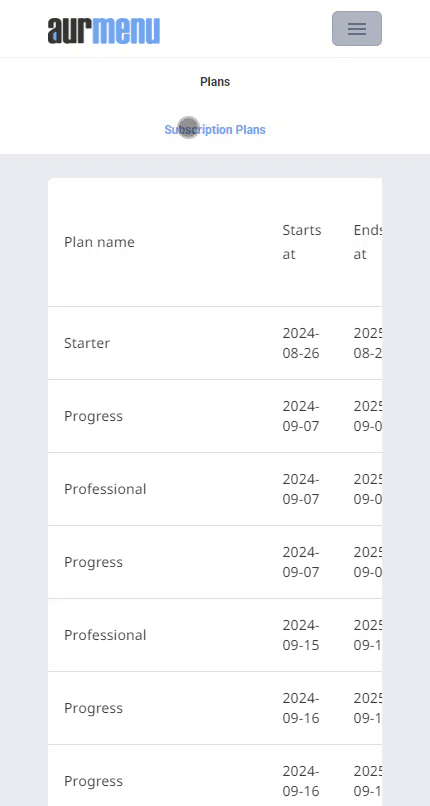Select Progress plan below first Professional row
This screenshot has height=806, width=430.
(94, 562)
